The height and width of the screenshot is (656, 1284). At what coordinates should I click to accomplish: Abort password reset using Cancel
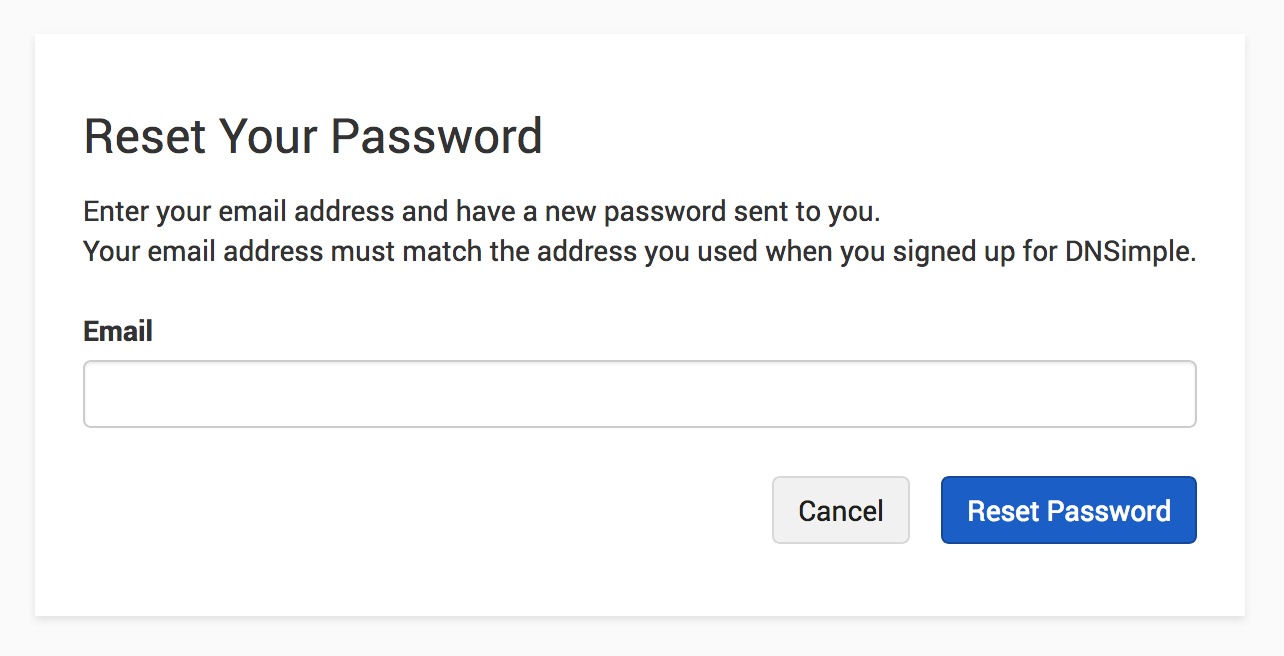pyautogui.click(x=840, y=510)
